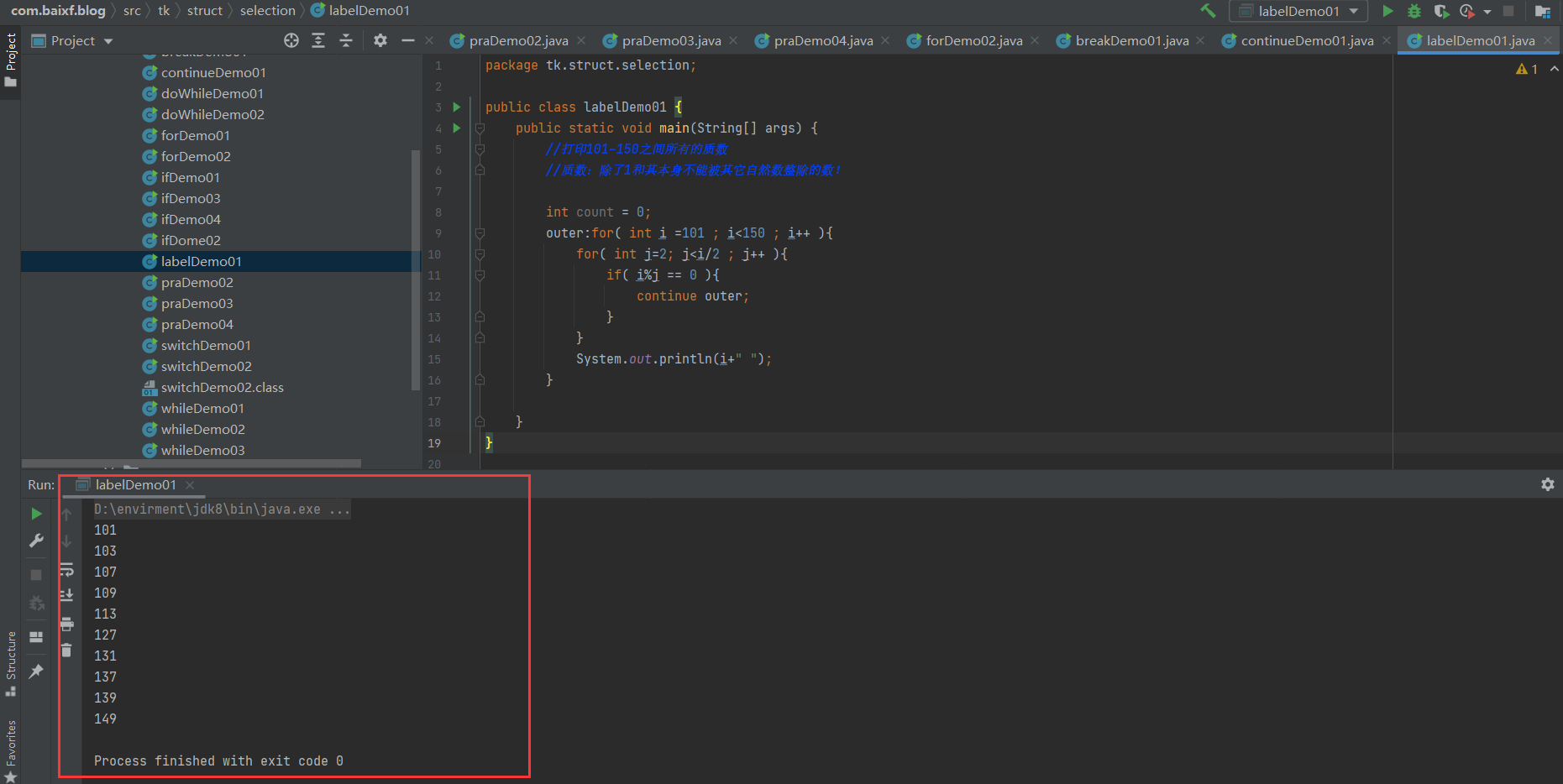Open the Favorites tool window side tab

[10, 750]
